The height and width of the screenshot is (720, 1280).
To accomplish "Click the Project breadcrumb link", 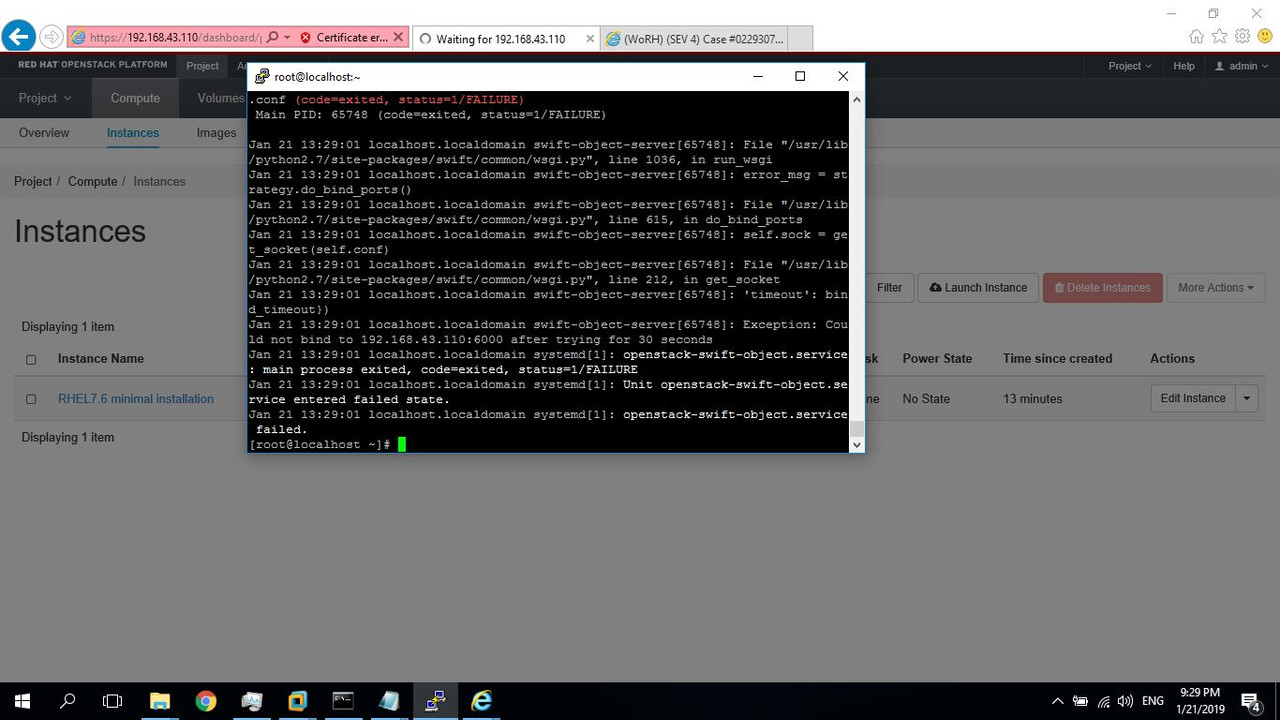I will point(33,182).
